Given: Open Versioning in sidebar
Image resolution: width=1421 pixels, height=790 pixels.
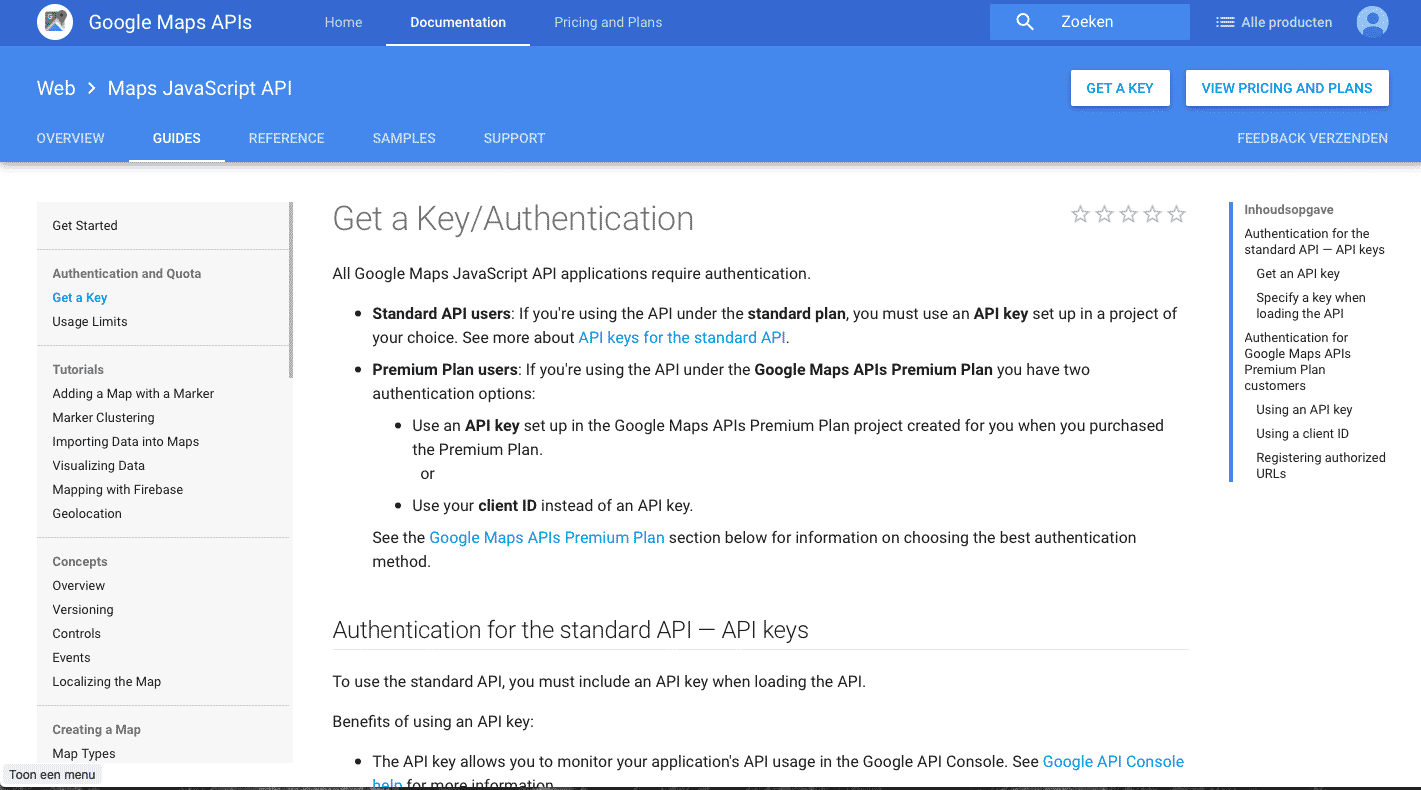Looking at the screenshot, I should point(83,610).
